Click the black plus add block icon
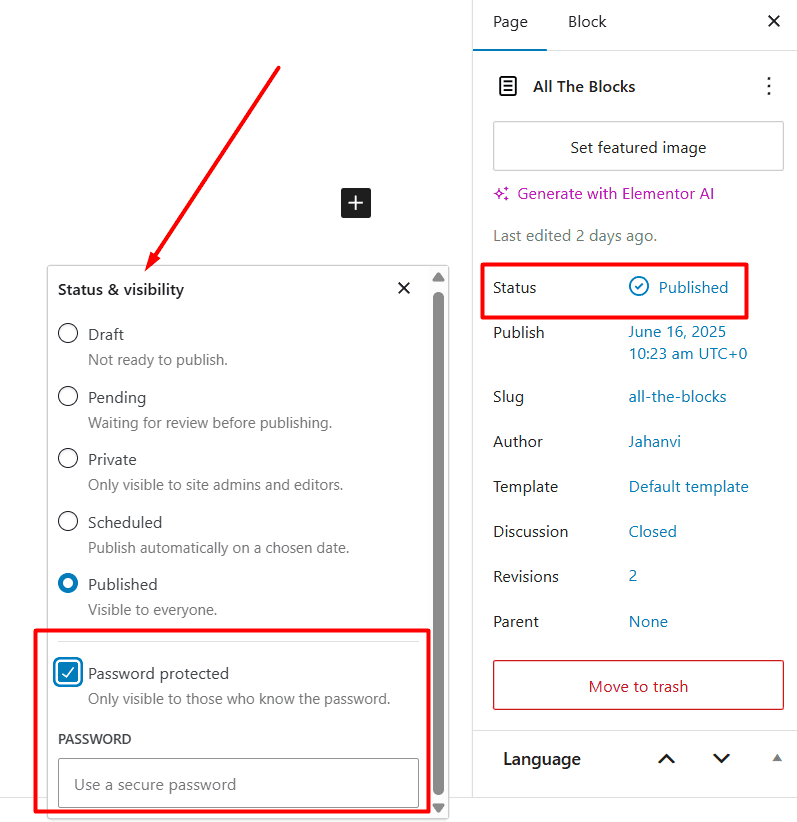The image size is (797, 822). 356,203
